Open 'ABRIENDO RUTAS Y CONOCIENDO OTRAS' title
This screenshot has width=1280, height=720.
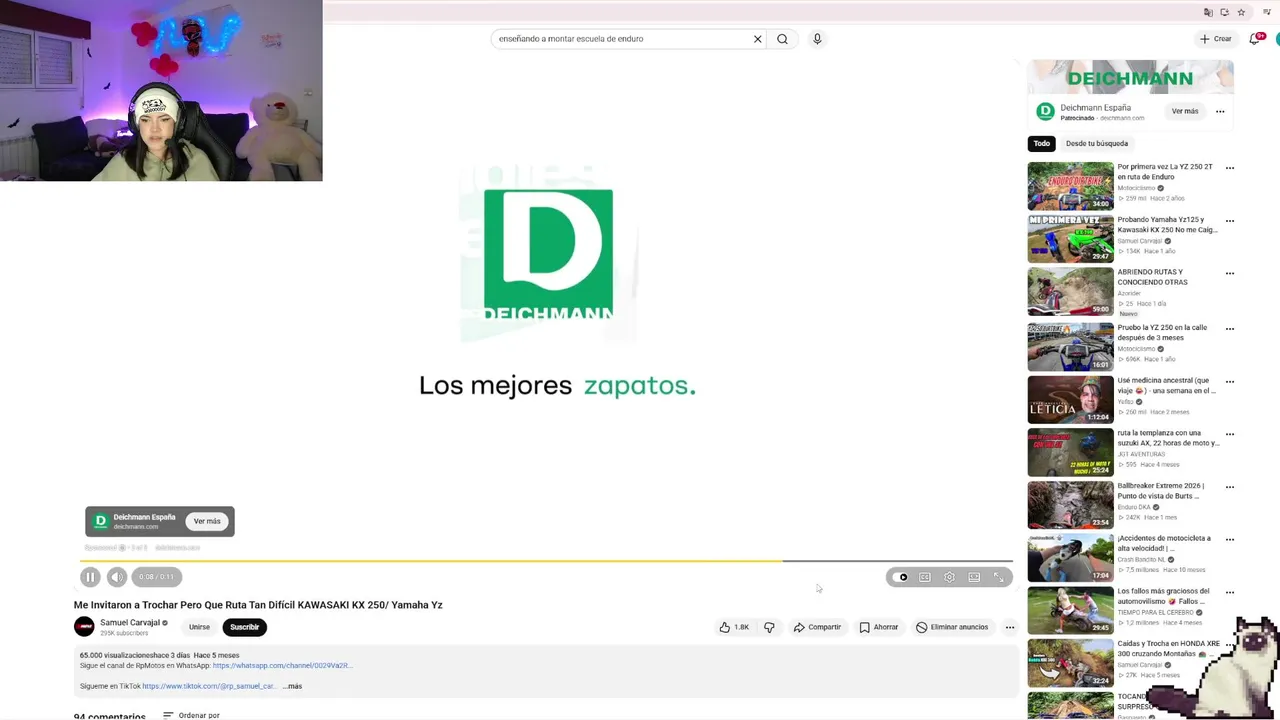click(x=1152, y=277)
